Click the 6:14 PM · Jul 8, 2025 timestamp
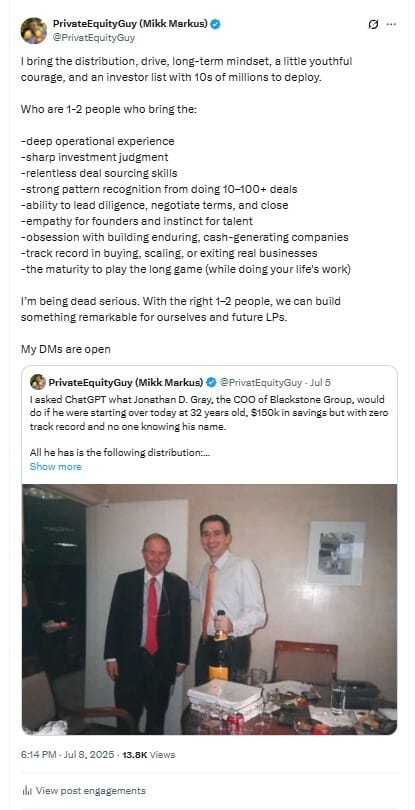The height and width of the screenshot is (810, 415). tap(69, 755)
